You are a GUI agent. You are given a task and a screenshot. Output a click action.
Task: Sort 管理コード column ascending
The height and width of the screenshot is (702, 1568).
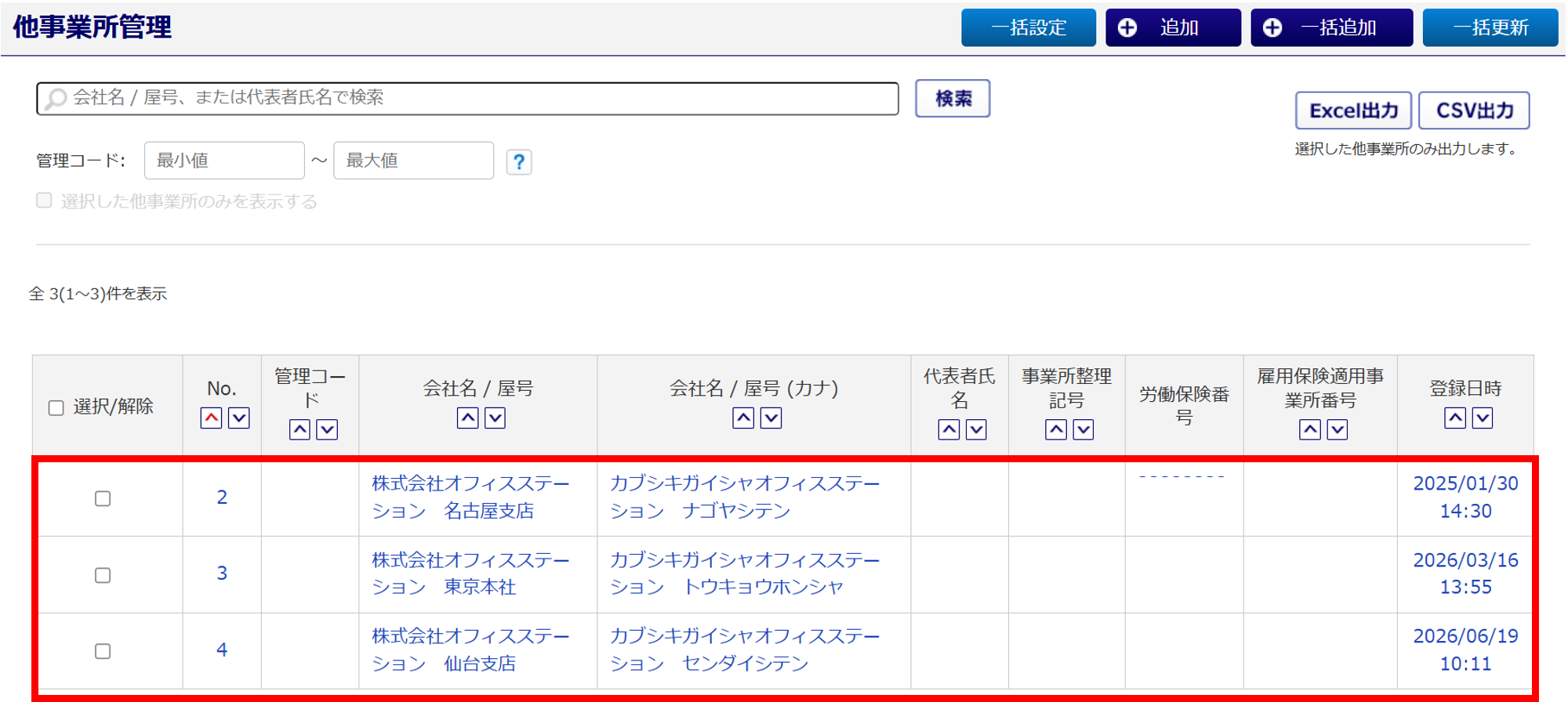(299, 429)
